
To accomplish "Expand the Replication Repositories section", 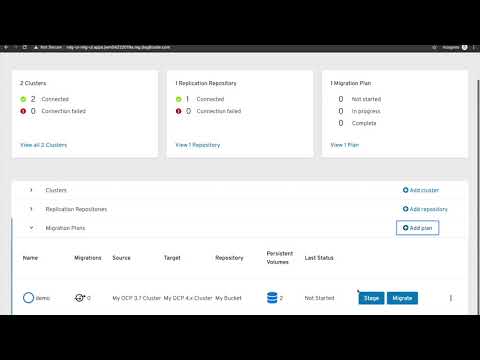I will [x=31, y=209].
